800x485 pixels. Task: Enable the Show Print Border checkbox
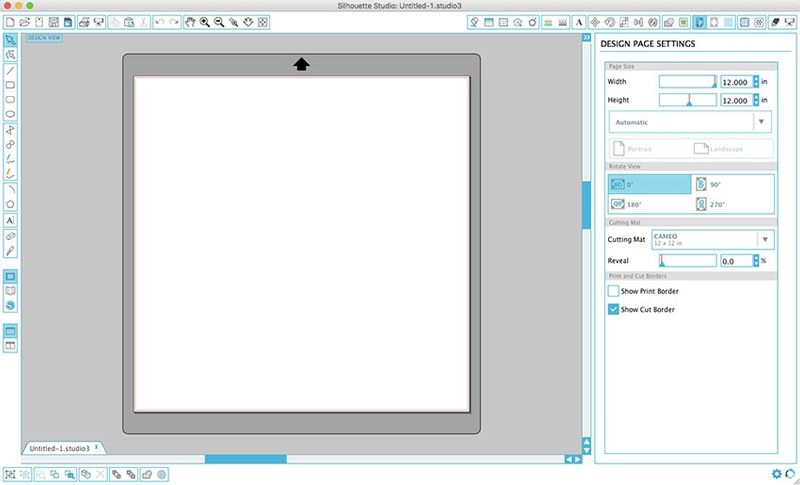(613, 291)
